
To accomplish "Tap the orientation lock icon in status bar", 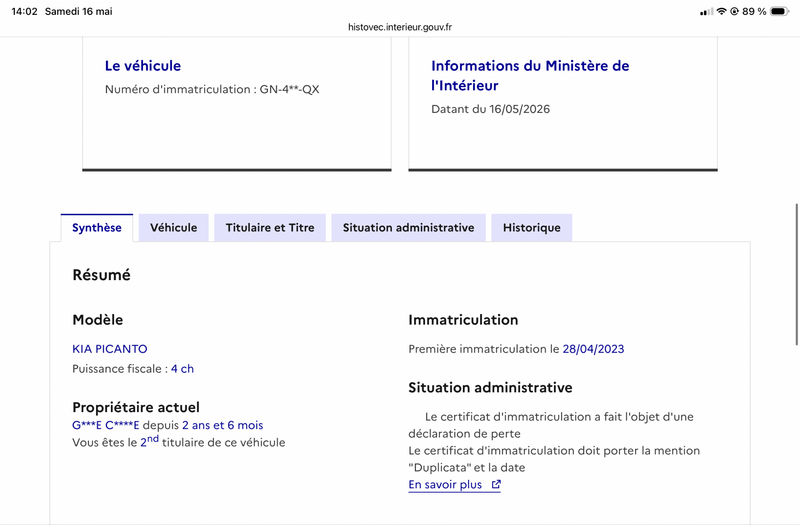I will pyautogui.click(x=734, y=11).
